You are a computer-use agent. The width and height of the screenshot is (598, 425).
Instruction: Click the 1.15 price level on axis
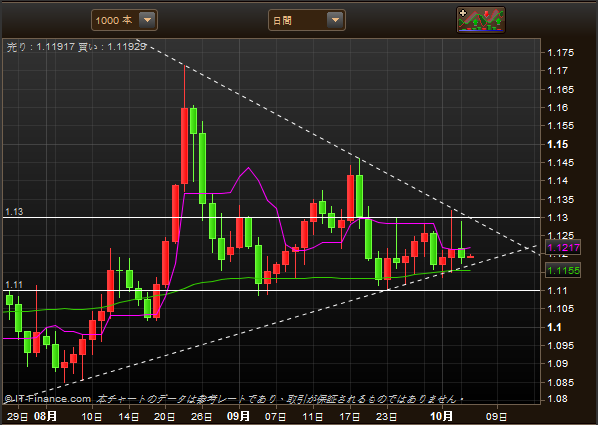click(x=558, y=145)
